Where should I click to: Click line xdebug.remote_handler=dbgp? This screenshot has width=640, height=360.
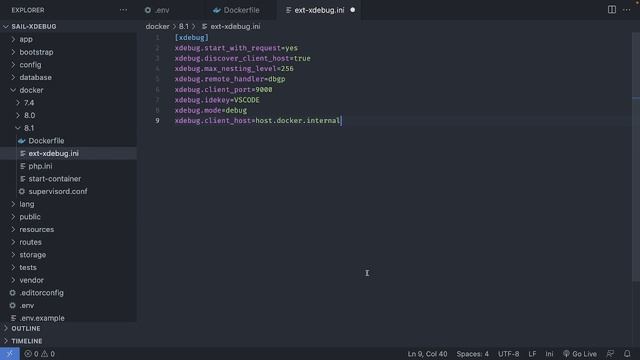[230, 79]
